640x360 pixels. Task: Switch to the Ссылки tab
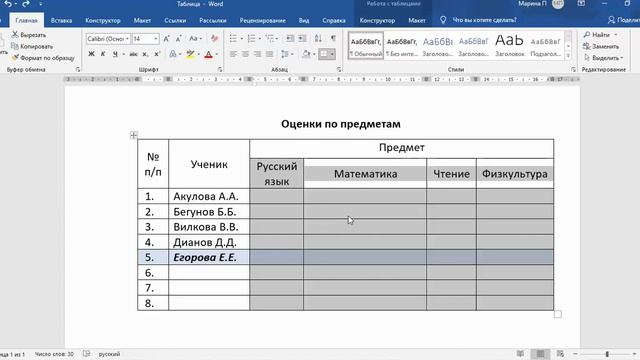tap(175, 20)
